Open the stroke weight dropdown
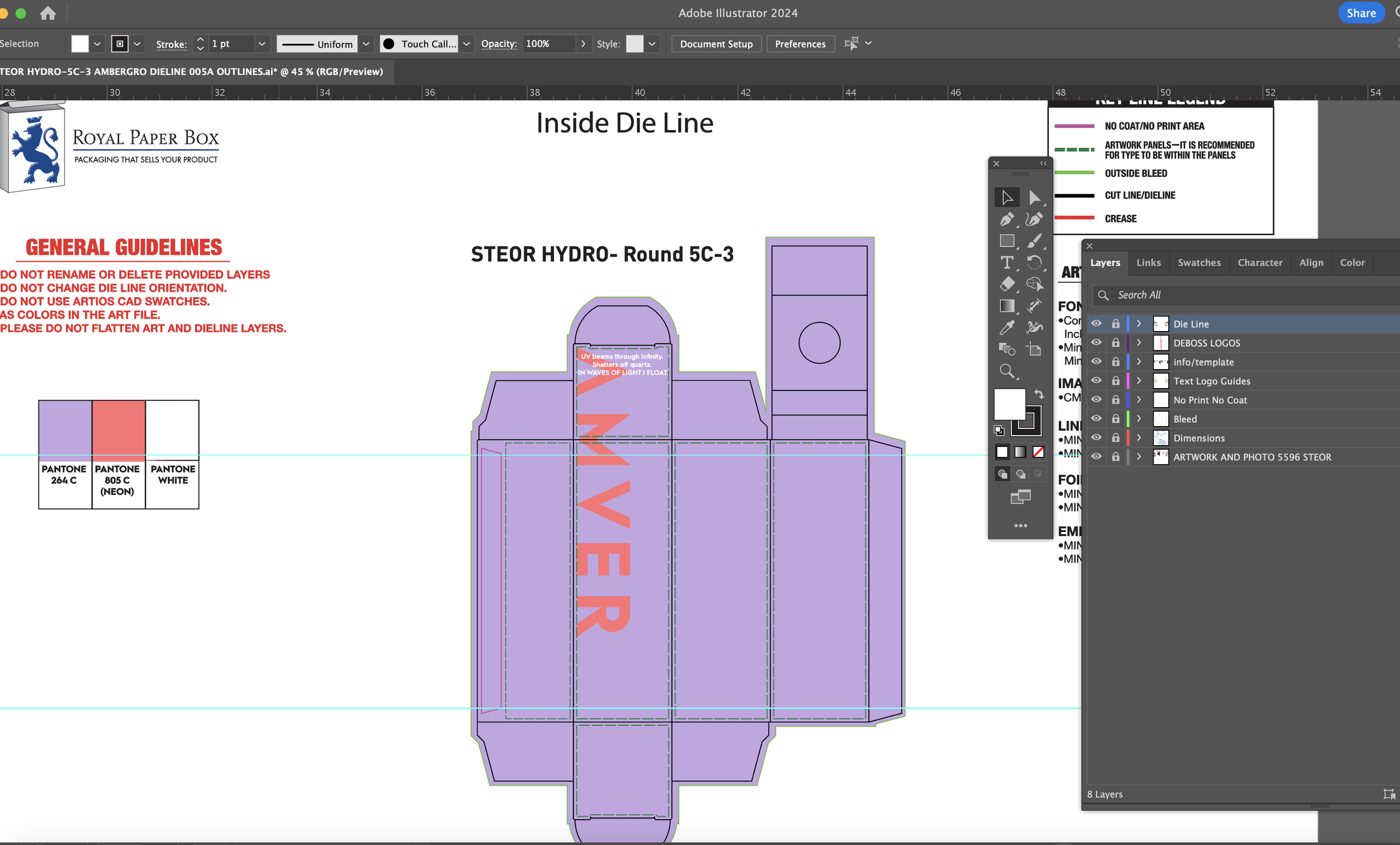Screen dimensions: 1400x845 click(x=262, y=44)
